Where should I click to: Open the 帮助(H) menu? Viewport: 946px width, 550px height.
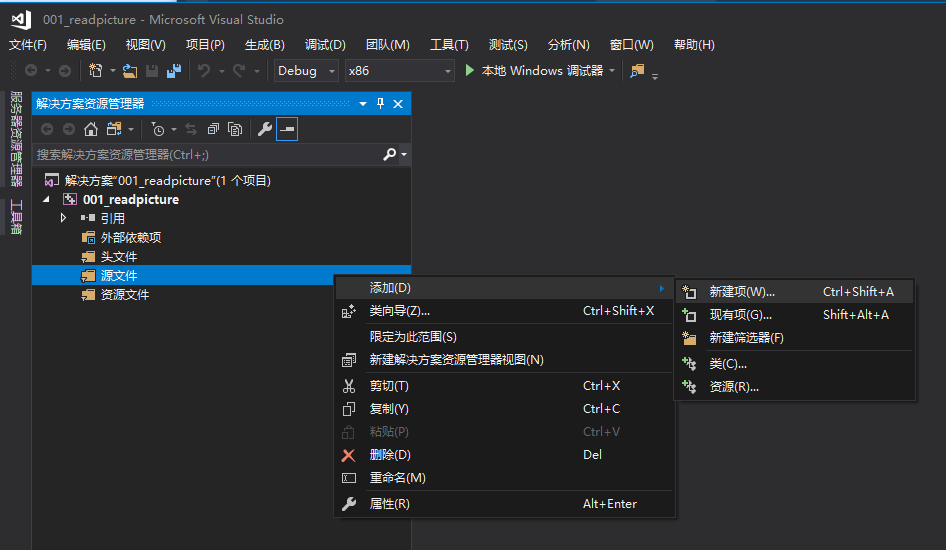tap(694, 45)
